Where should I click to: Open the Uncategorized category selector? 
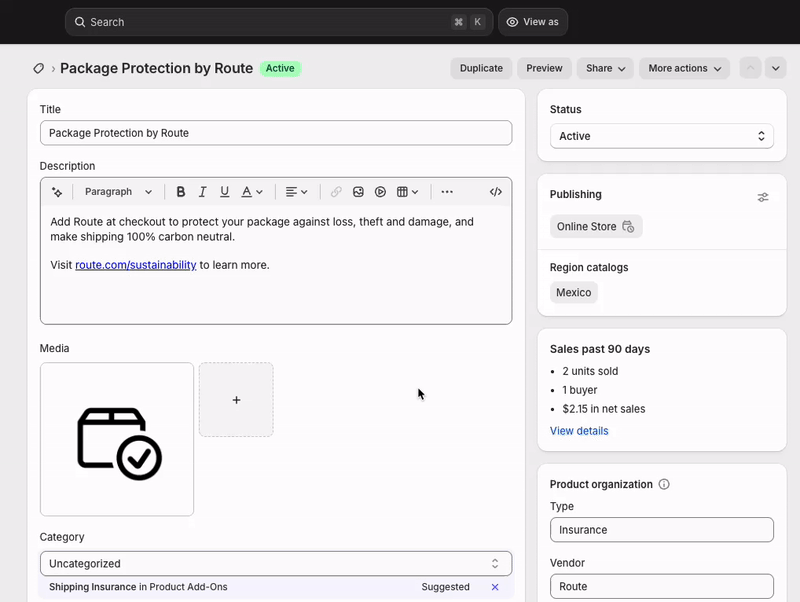(x=275, y=563)
